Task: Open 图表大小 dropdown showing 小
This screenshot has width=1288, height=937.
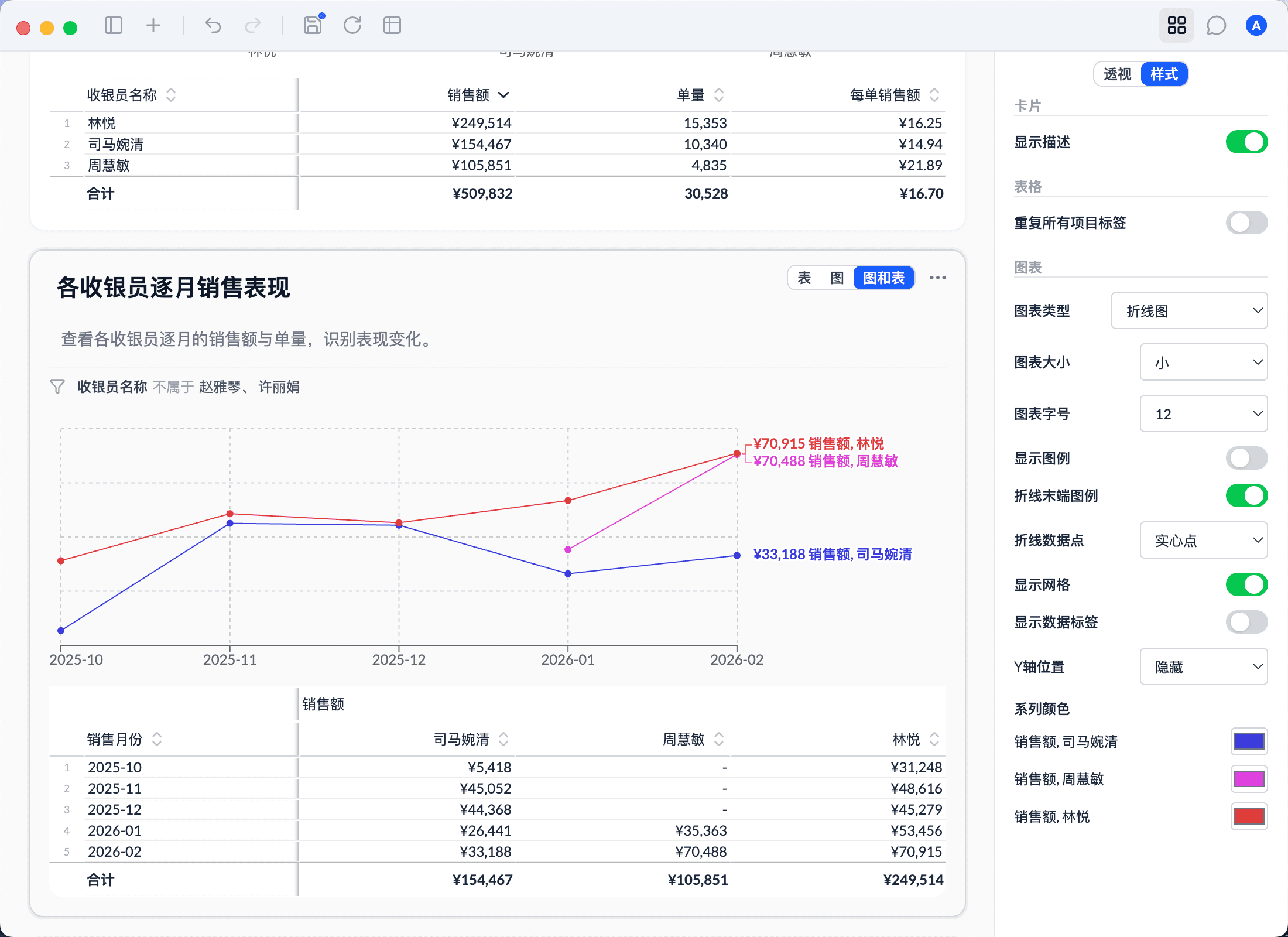Action: 1204,362
